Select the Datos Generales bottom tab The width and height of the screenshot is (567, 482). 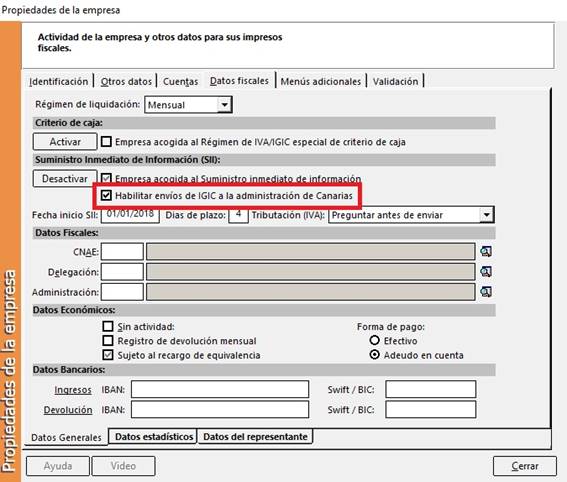[x=66, y=437]
